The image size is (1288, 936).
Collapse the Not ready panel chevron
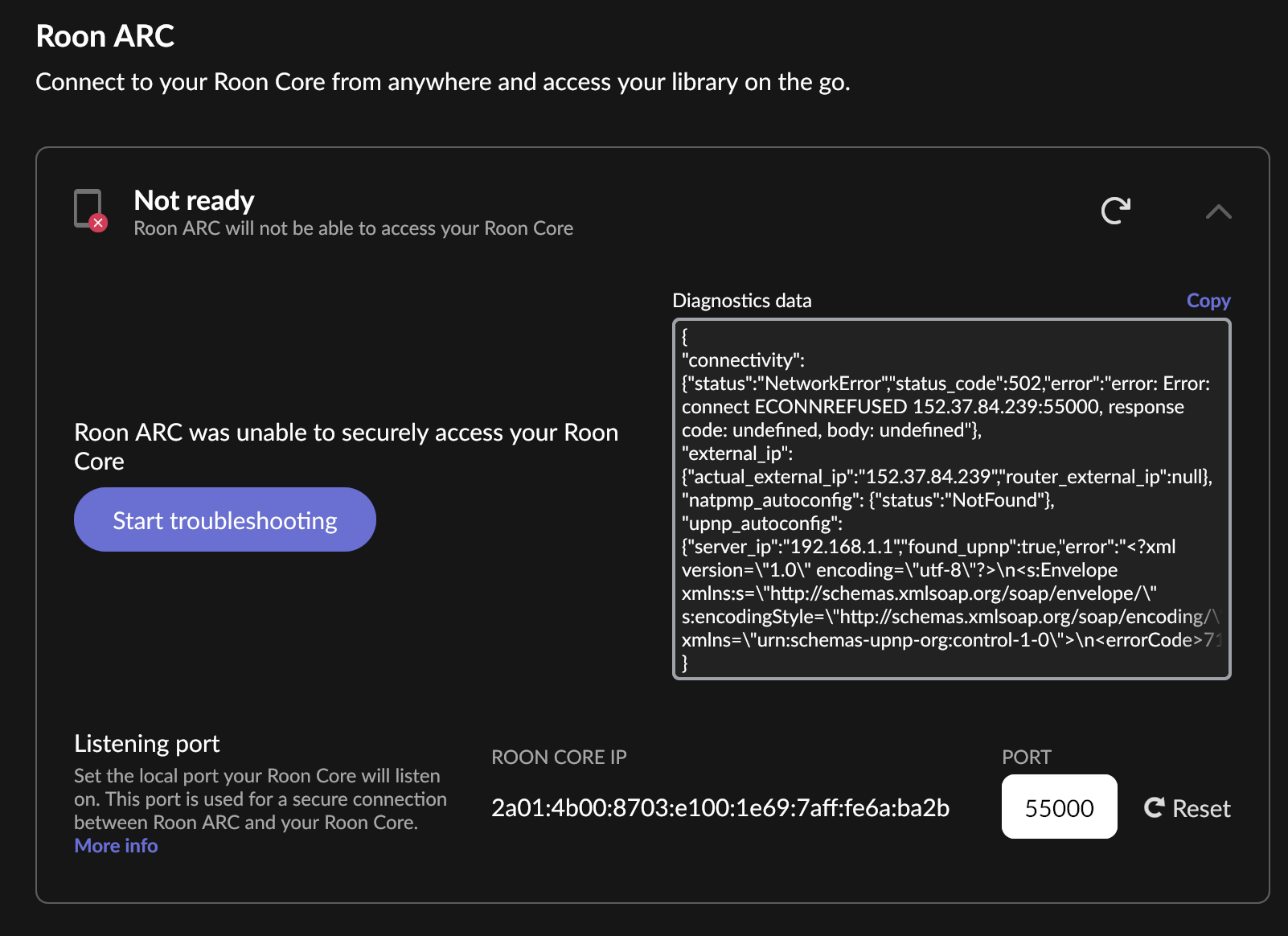(1218, 211)
